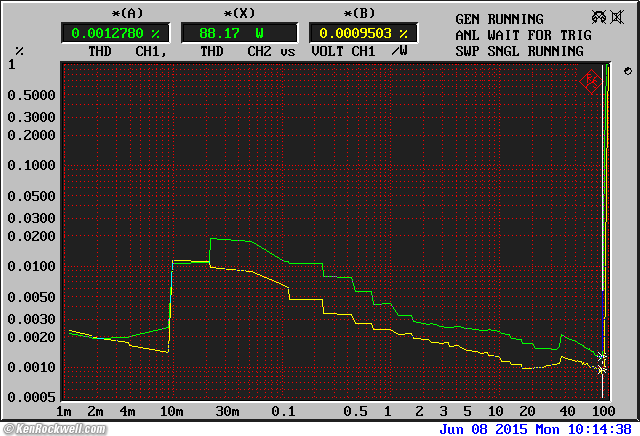Viewport: 640px width, 436px height.
Task: Click the GEN RUNNING status text
Action: coord(499,19)
